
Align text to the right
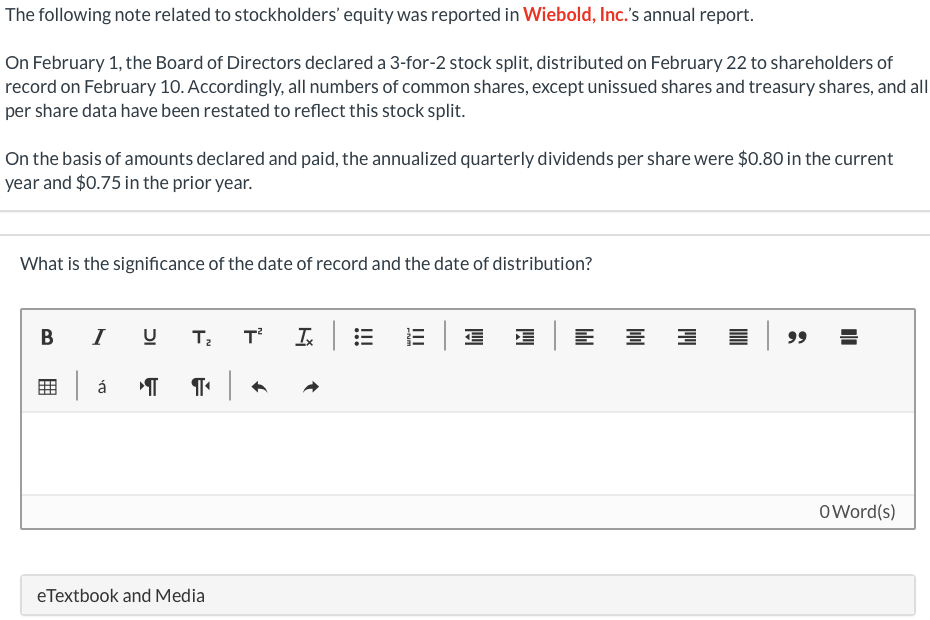coord(687,337)
